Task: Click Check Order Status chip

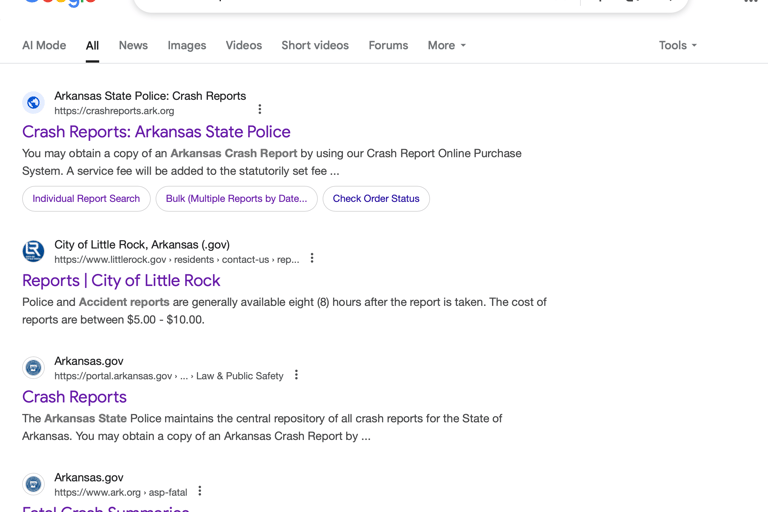Action: pos(376,199)
